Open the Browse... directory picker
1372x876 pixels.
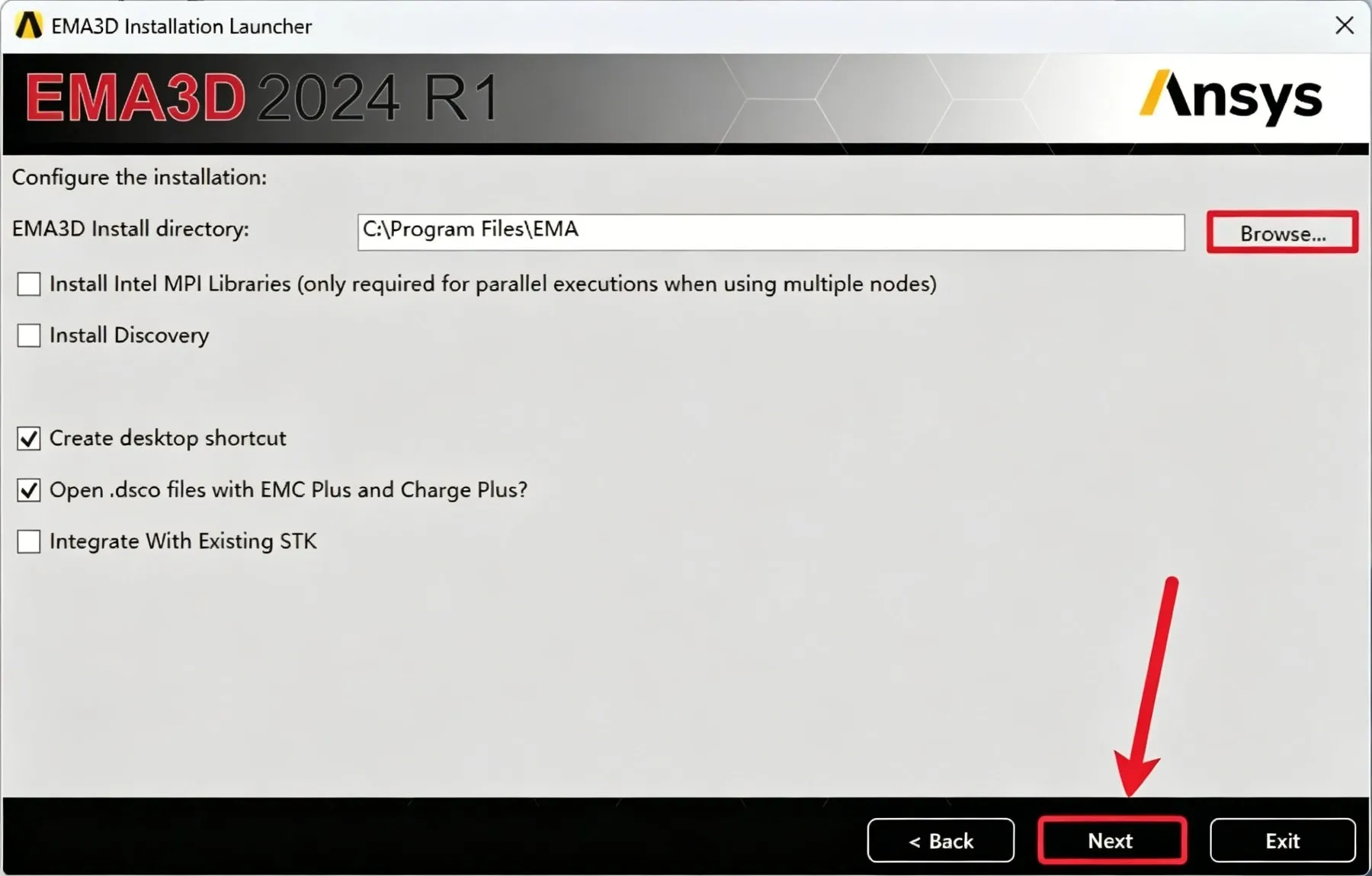coord(1282,233)
